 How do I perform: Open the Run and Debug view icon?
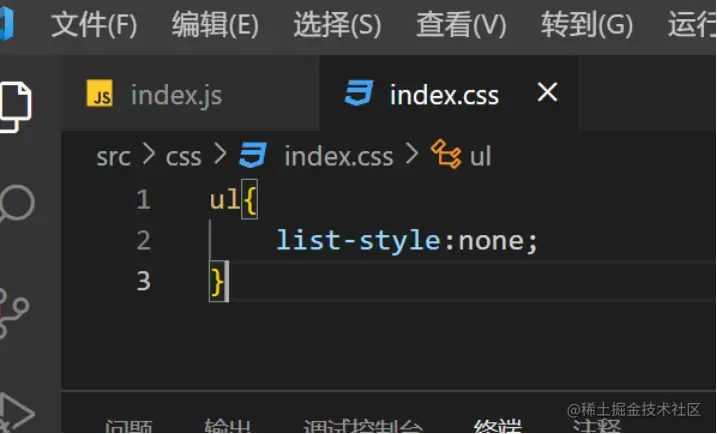pos(16,410)
